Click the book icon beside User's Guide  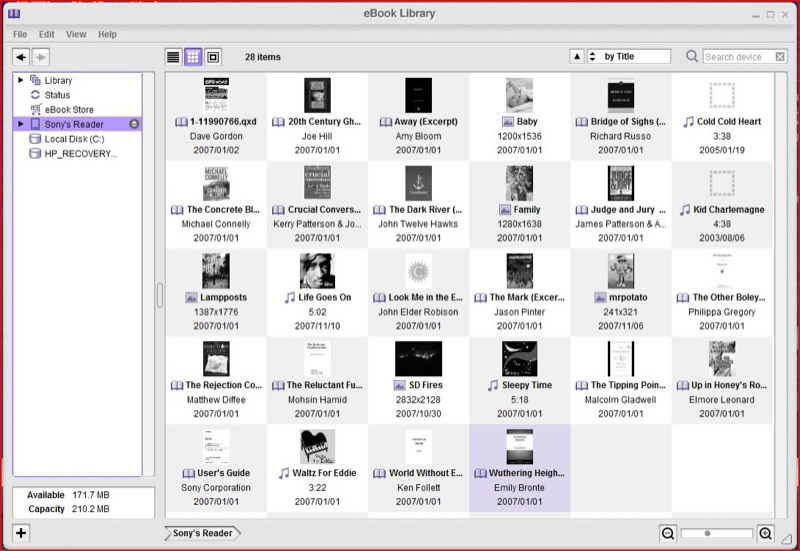pos(188,473)
